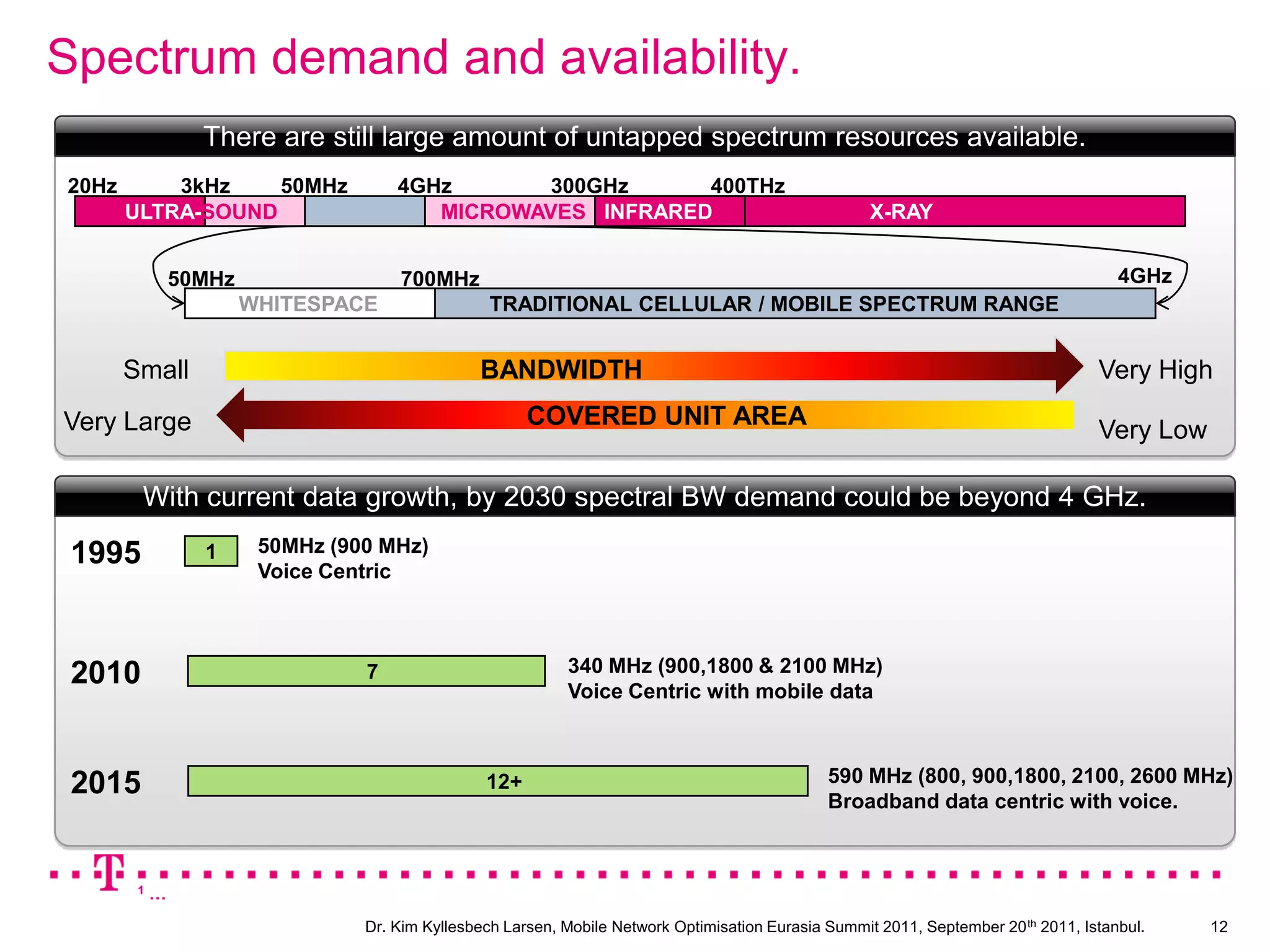The width and height of the screenshot is (1270, 952).
Task: Click the 700MHz frequency label
Action: point(440,278)
